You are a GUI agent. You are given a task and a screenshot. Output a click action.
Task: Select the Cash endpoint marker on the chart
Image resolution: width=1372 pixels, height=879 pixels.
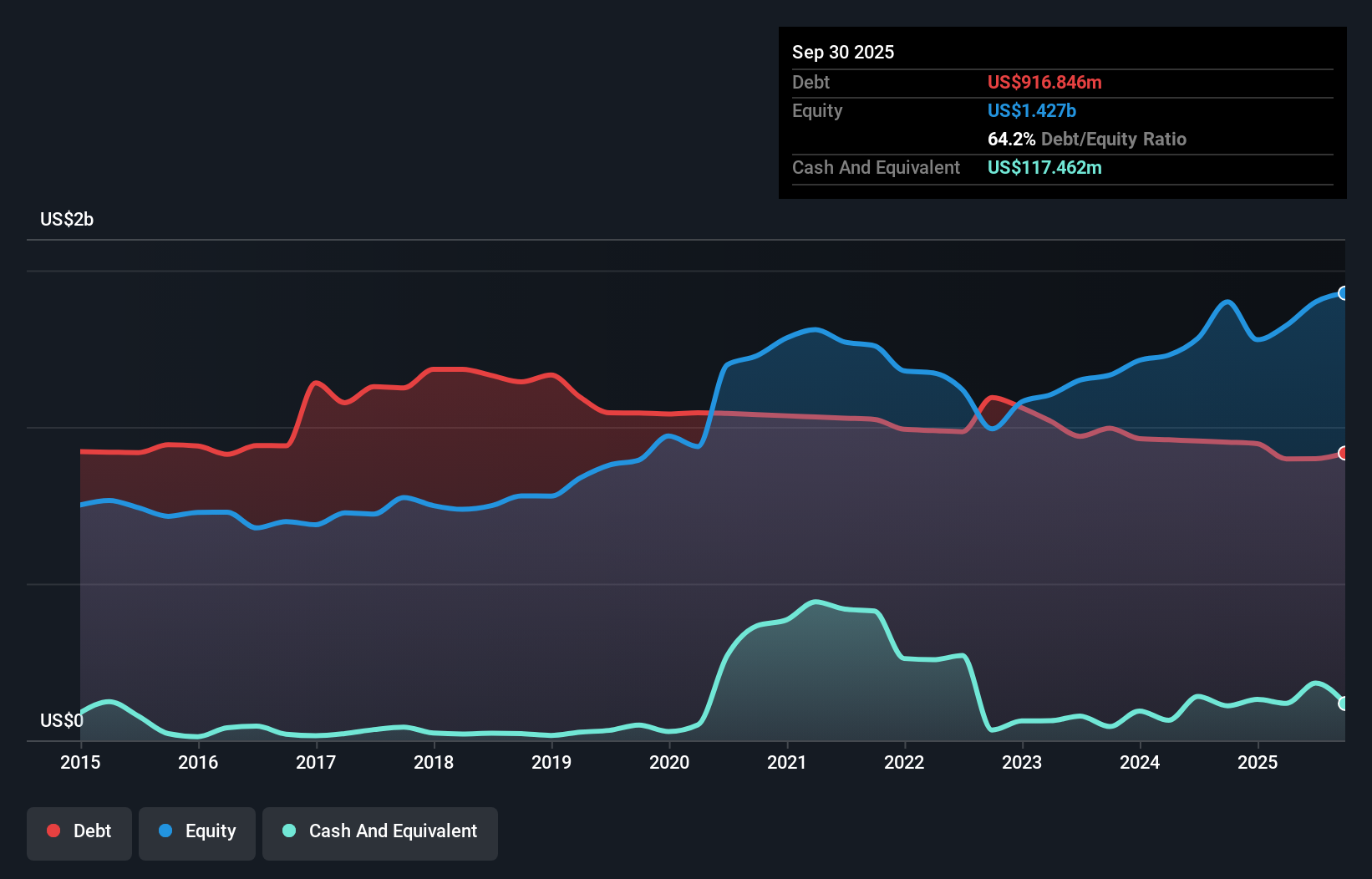pos(1343,704)
